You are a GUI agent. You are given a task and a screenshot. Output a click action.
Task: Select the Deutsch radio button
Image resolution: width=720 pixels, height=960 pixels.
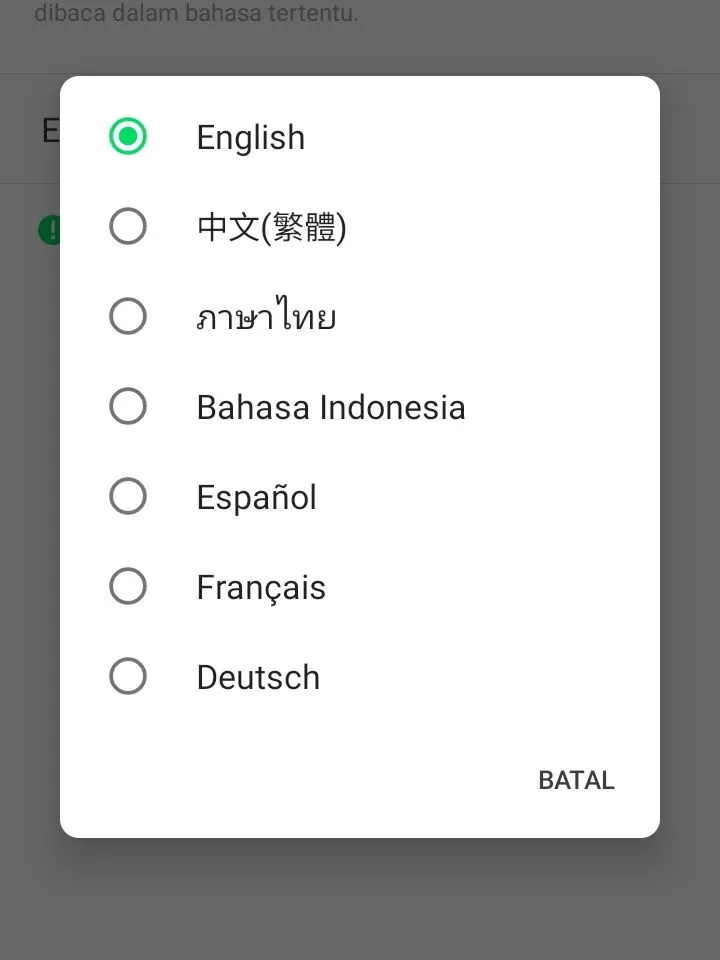(x=128, y=677)
